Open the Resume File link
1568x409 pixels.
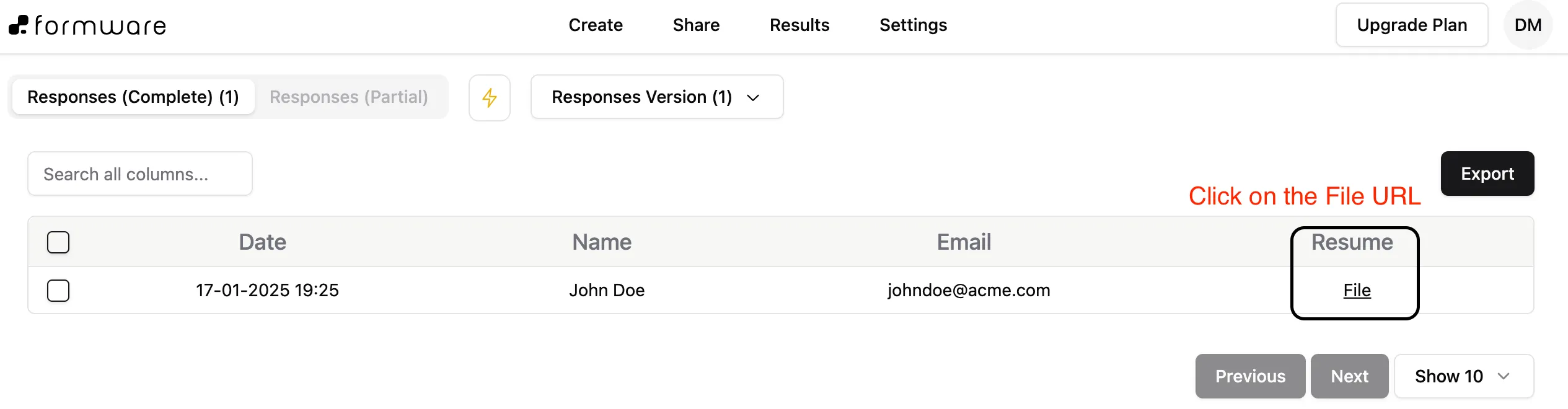1357,291
